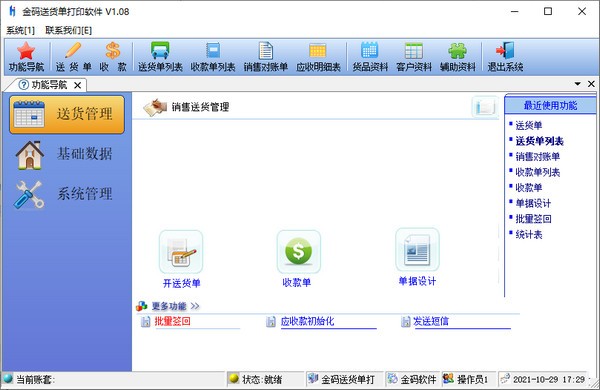Click the 操作员1 status bar entry
This screenshot has height=390, width=600.
click(472, 379)
